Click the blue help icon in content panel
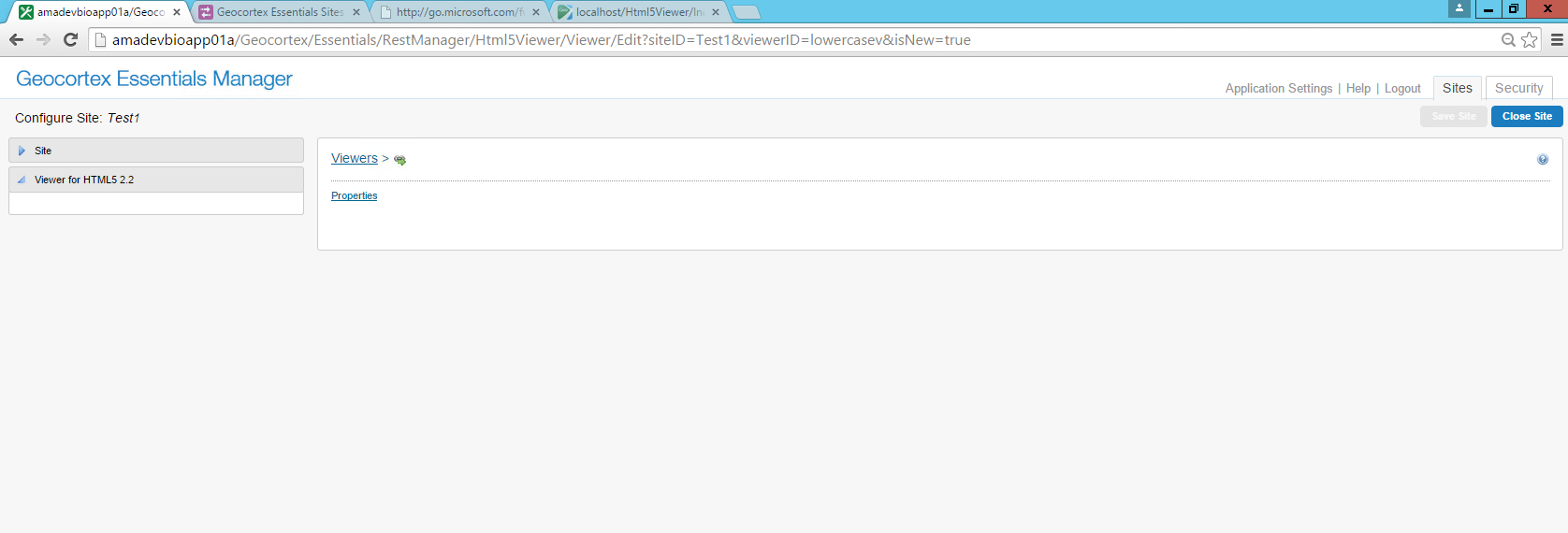 point(1543,159)
